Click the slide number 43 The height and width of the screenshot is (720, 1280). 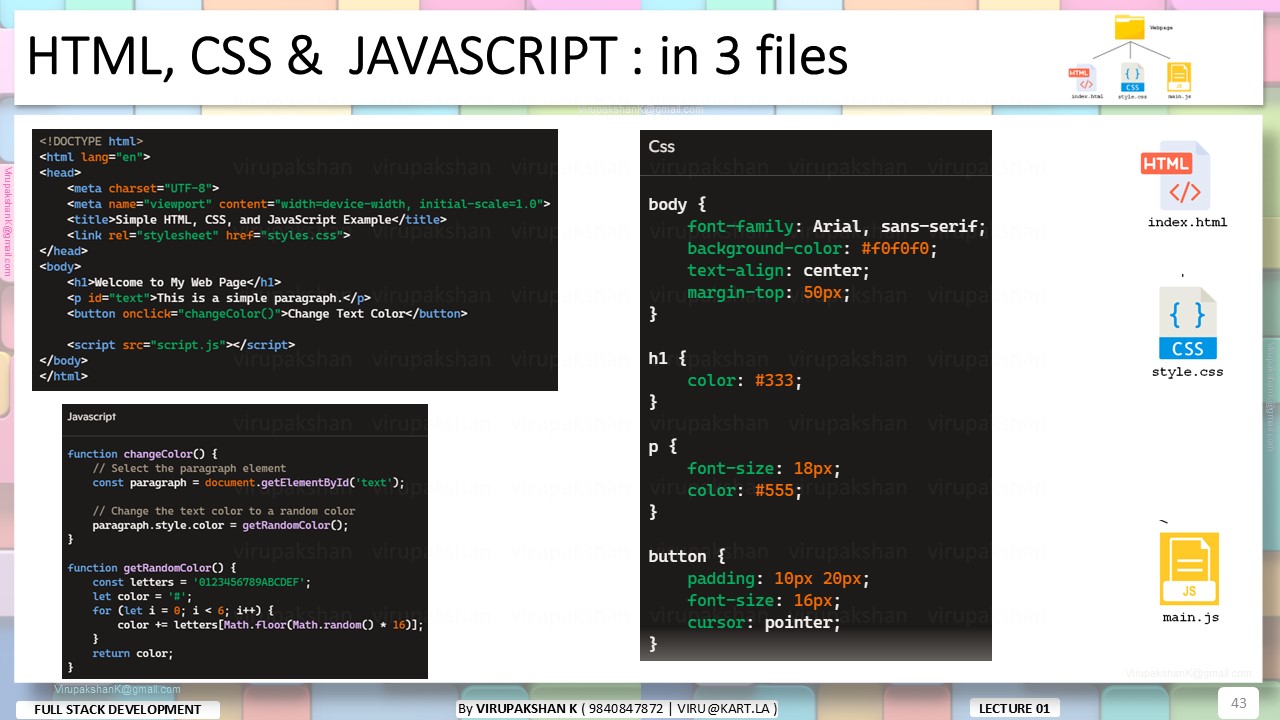point(1238,703)
